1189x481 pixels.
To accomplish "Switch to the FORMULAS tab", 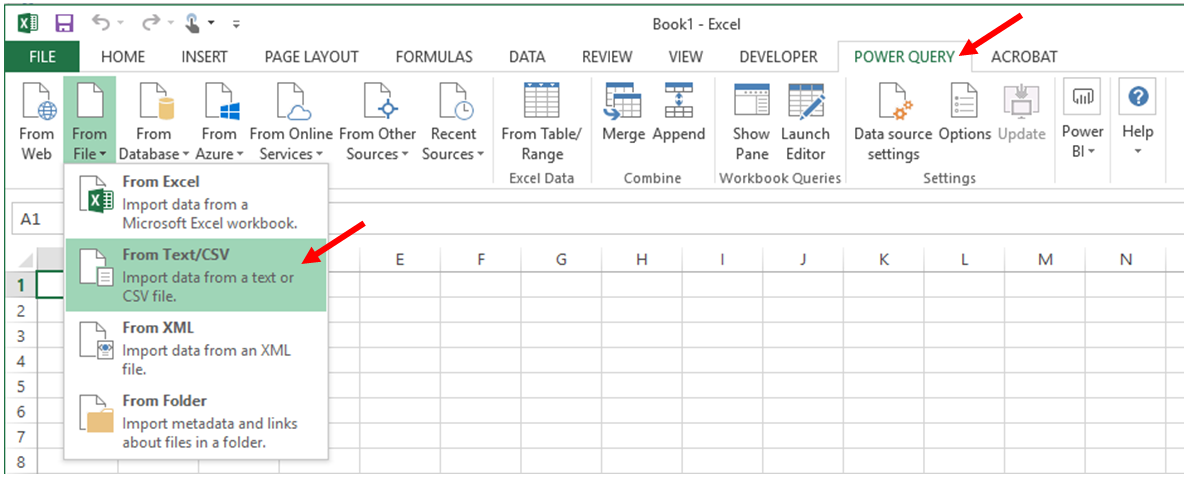I will point(434,57).
